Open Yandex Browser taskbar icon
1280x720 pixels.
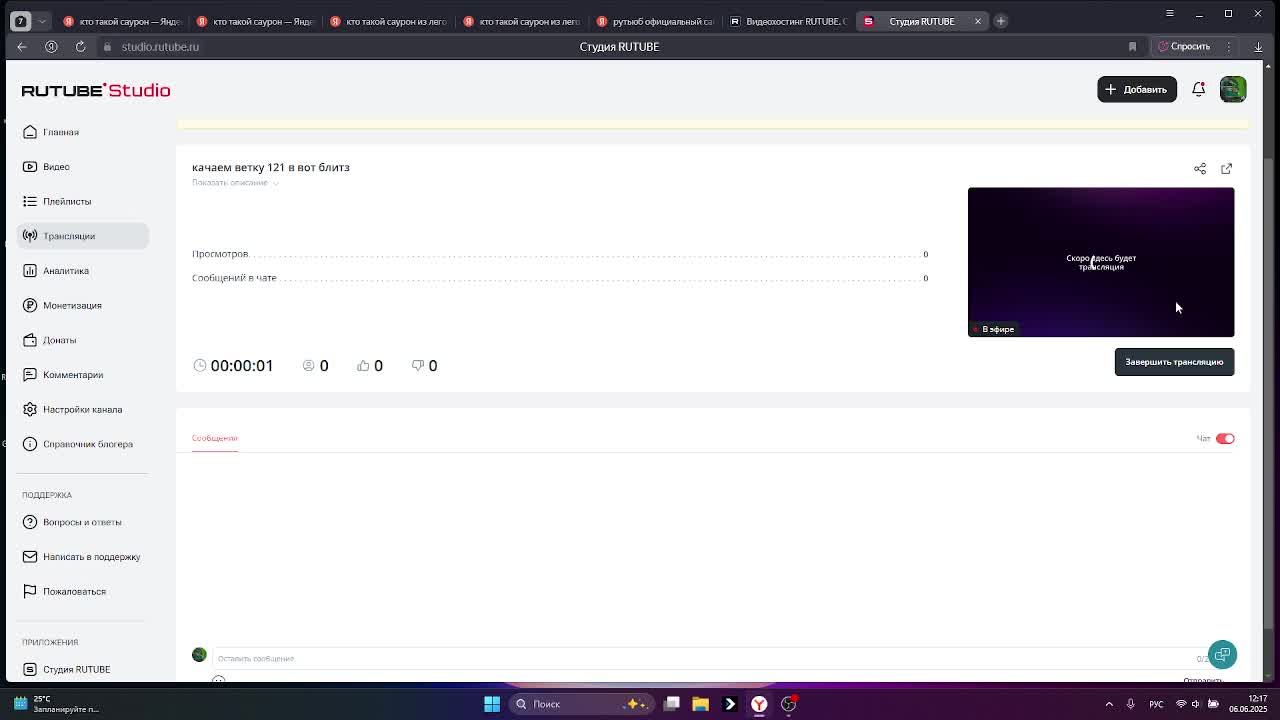pos(759,704)
